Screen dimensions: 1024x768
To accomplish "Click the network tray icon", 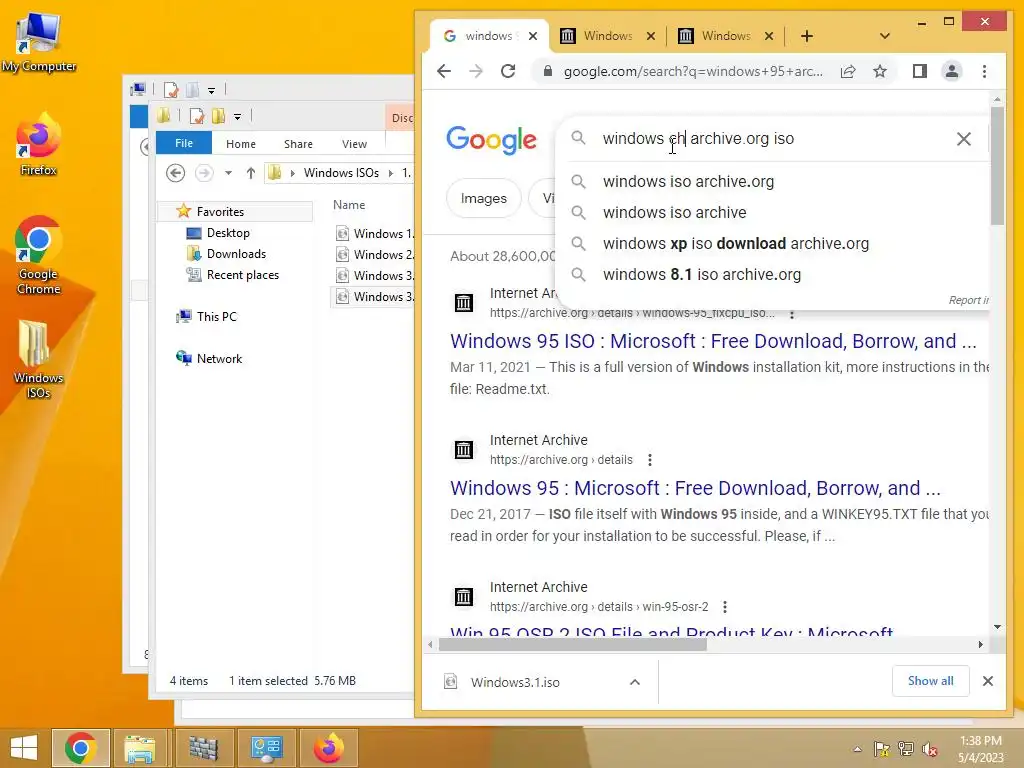I will (906, 749).
